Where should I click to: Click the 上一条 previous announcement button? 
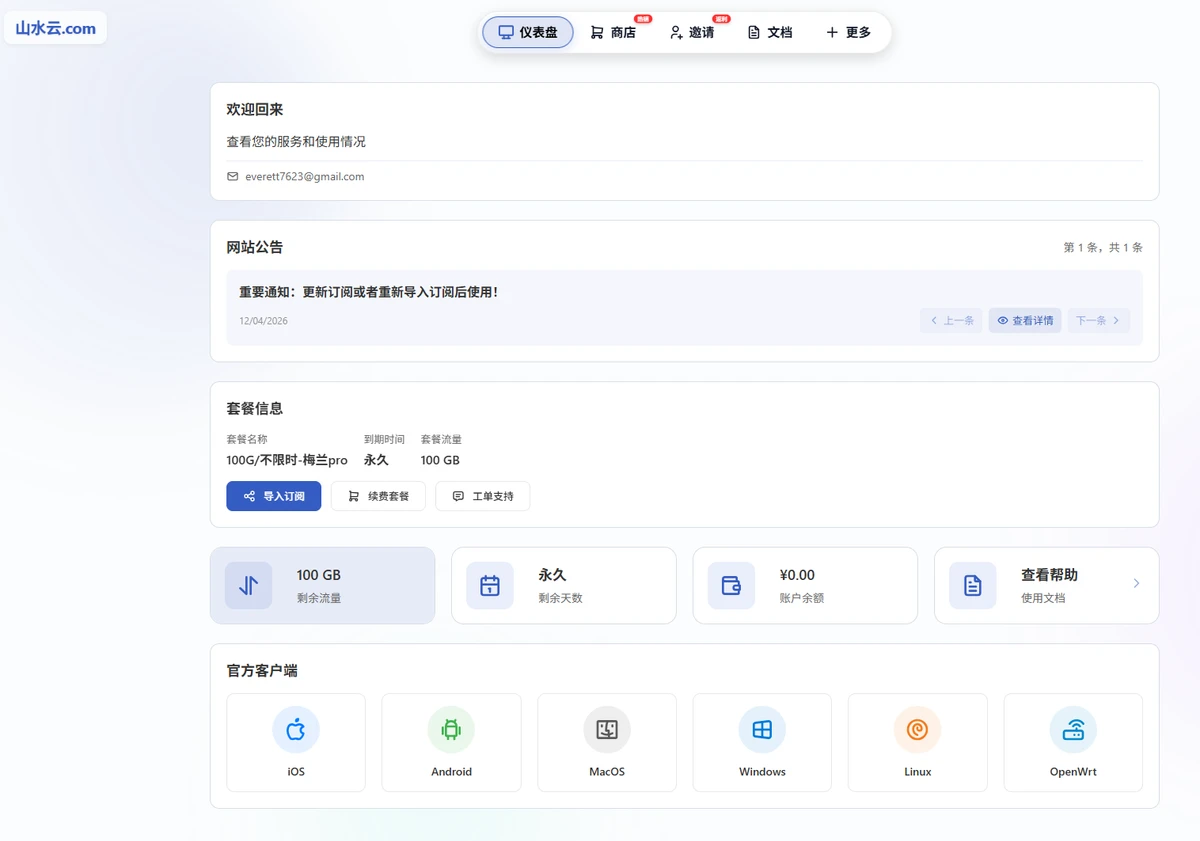click(951, 320)
